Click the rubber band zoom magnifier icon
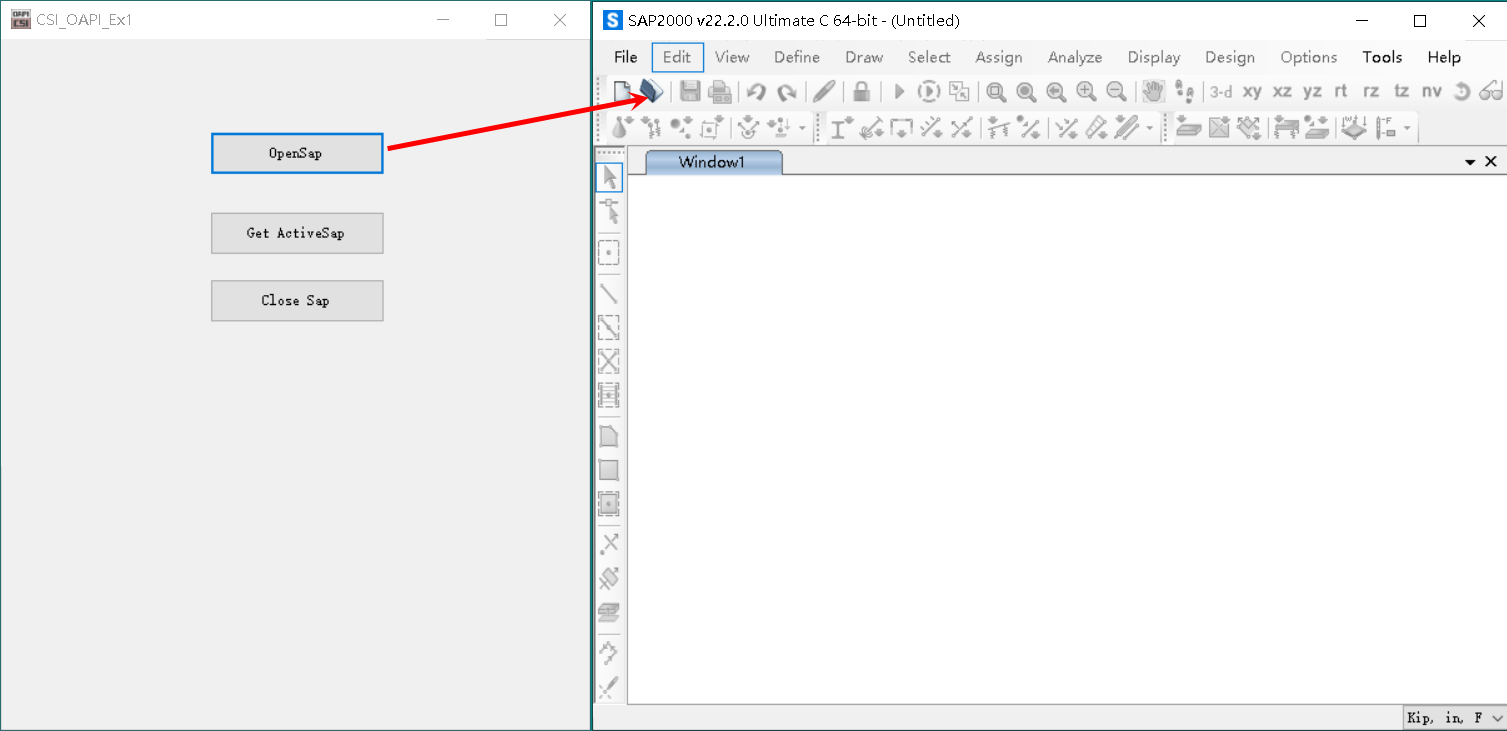 click(x=996, y=92)
